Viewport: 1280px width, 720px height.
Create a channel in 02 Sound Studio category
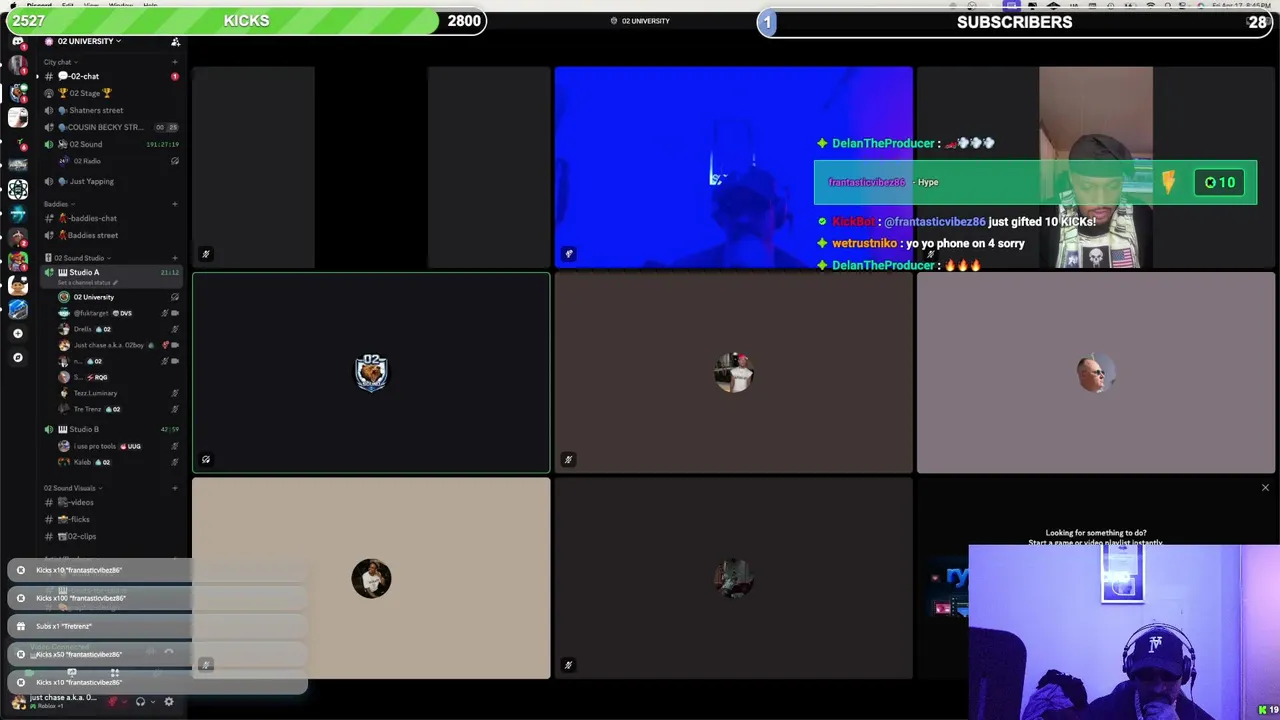tap(174, 258)
